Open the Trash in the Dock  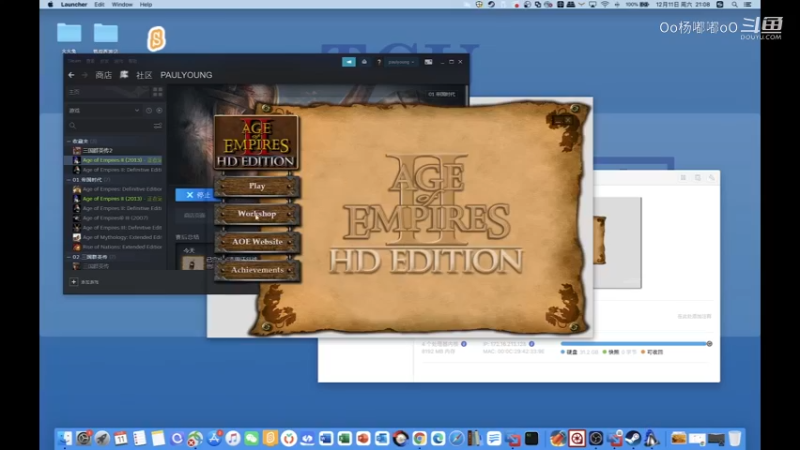735,438
